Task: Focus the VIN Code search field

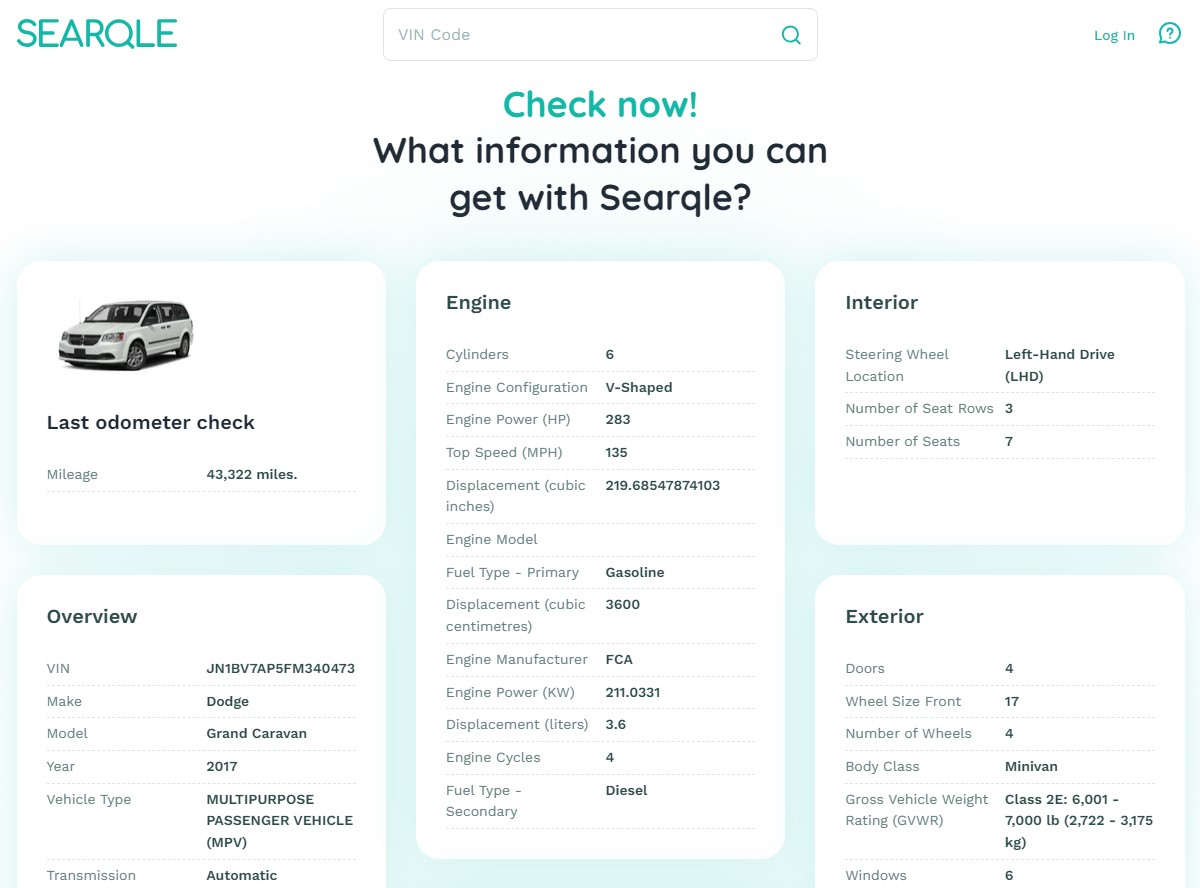Action: [x=600, y=35]
